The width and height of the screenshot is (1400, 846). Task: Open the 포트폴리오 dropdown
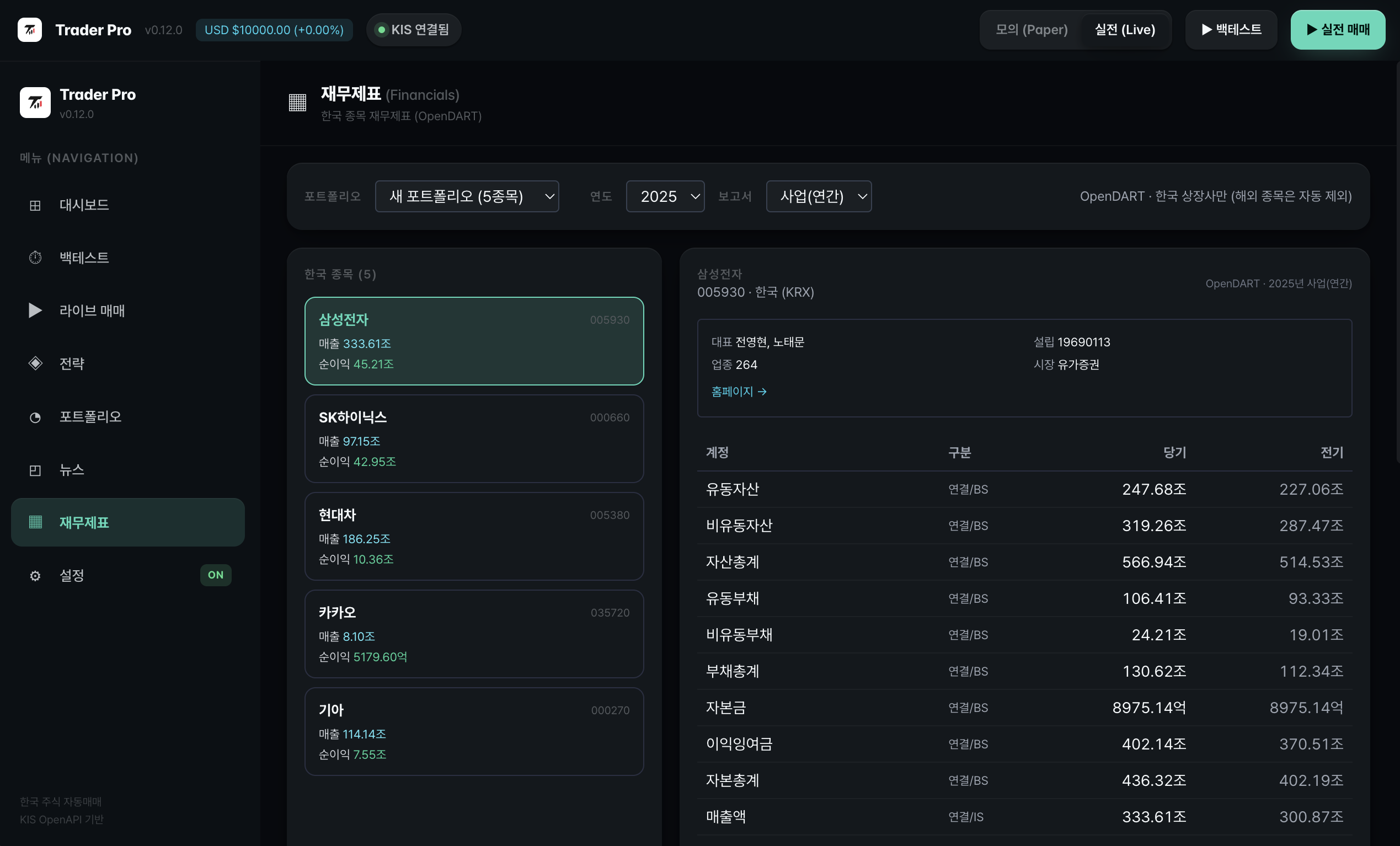tap(467, 196)
